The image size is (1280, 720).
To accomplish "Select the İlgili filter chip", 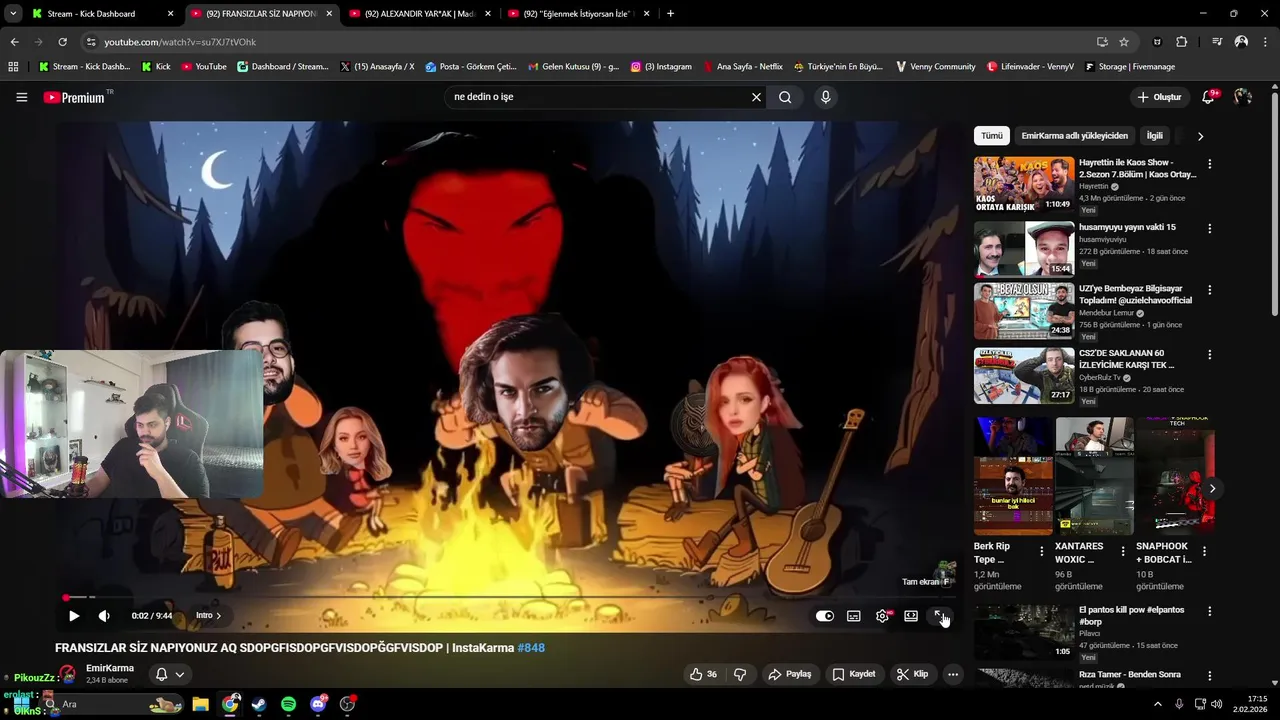I will click(1154, 136).
